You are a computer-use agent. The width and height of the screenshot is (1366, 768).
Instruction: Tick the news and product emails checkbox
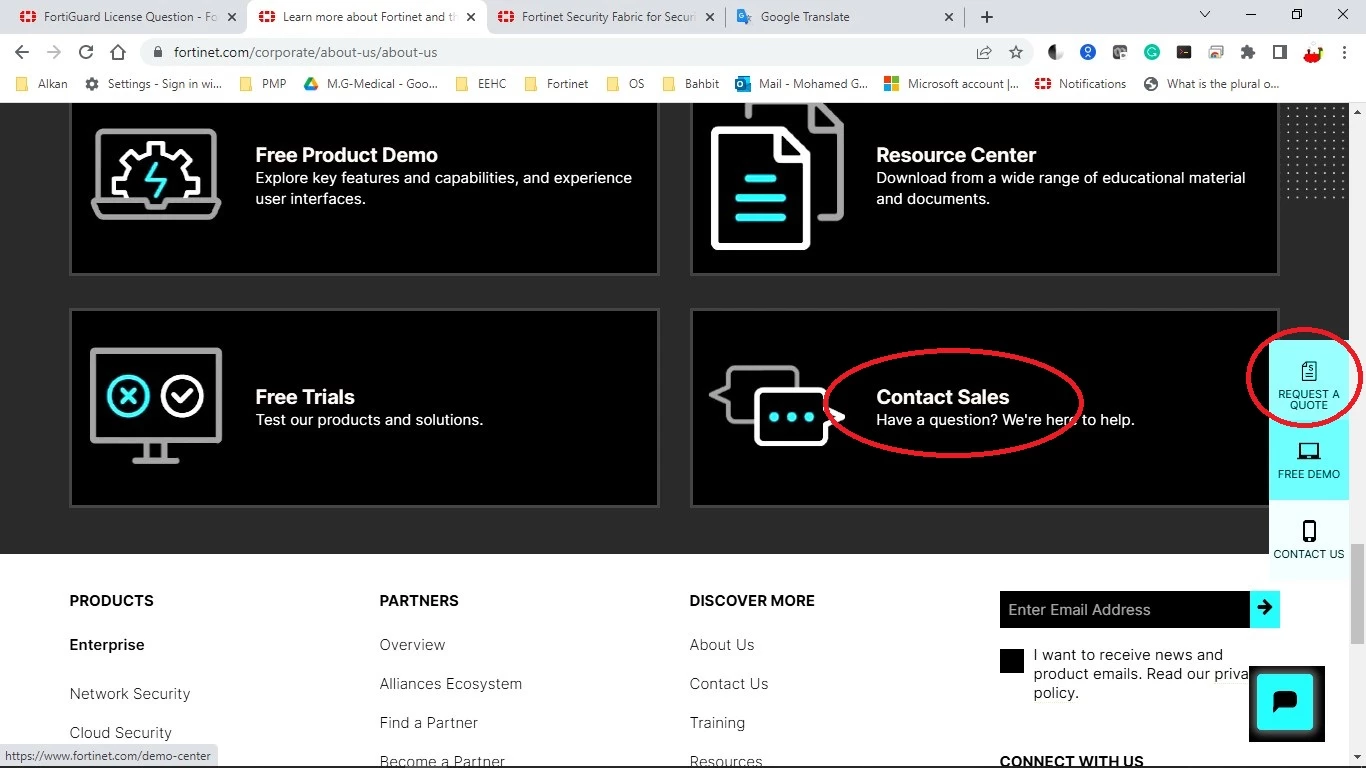click(1012, 661)
